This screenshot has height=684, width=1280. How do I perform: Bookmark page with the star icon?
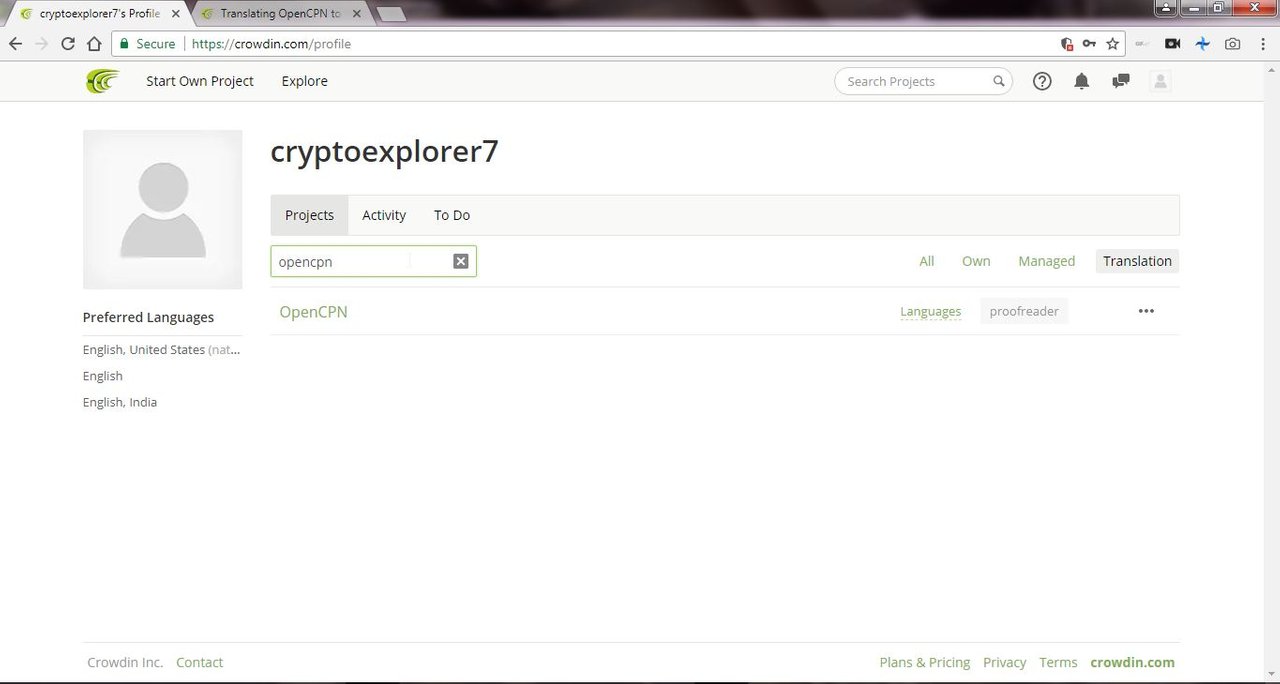1112,44
